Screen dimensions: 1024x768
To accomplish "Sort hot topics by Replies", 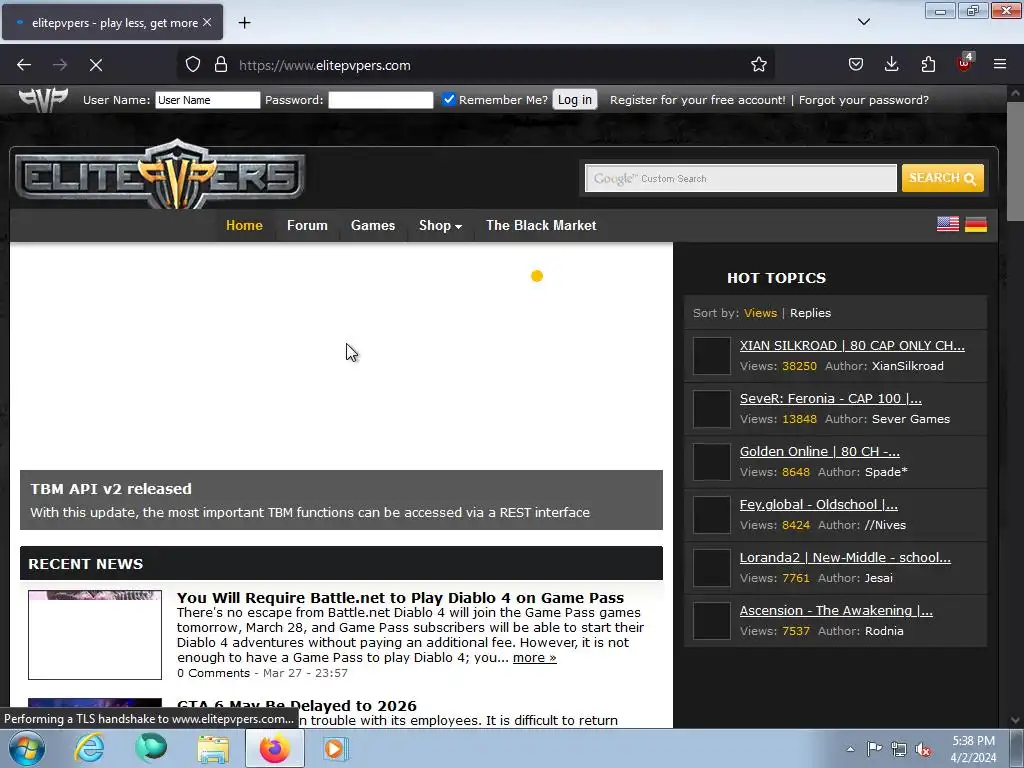I will coord(810,313).
